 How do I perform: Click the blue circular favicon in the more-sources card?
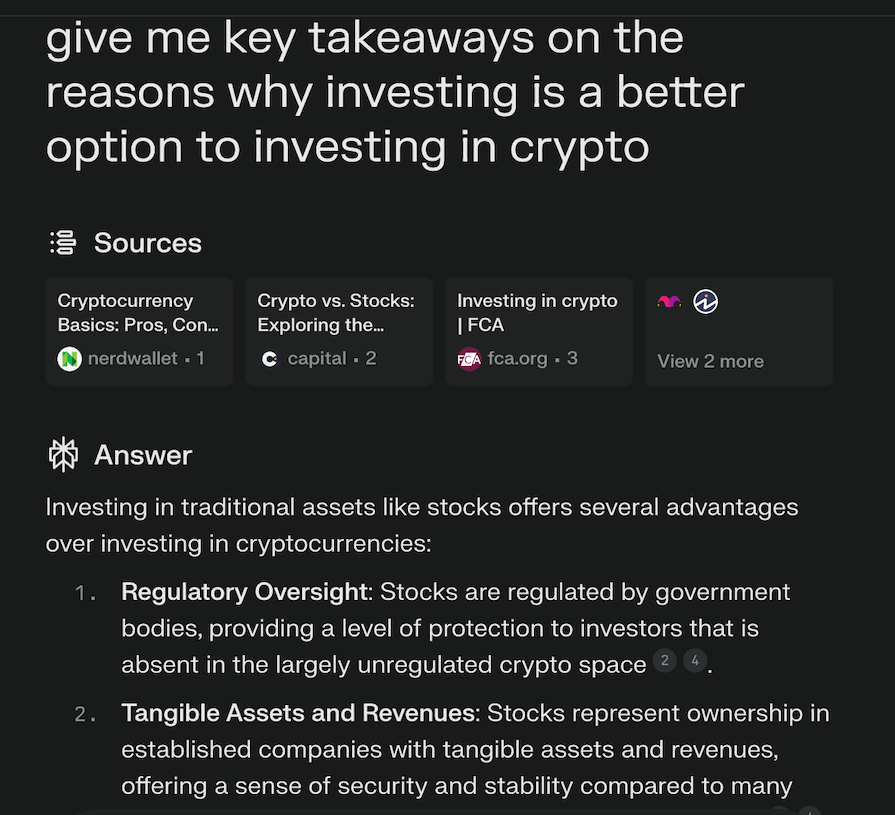[x=706, y=302]
